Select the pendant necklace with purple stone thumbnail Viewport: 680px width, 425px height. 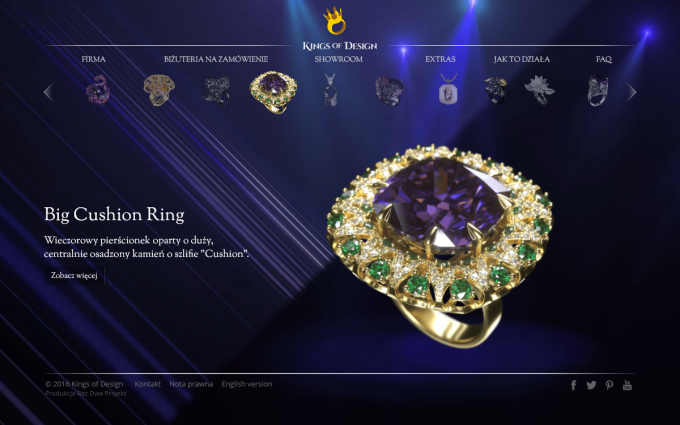click(x=448, y=89)
